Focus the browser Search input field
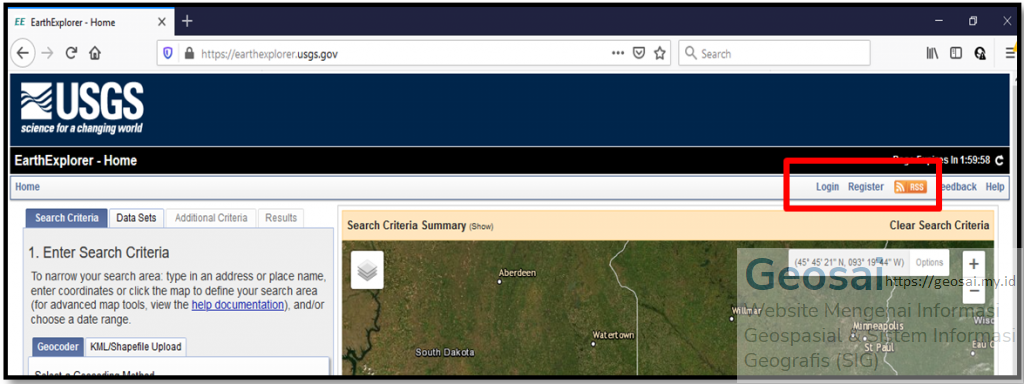Screen dimensions: 1024x384 775,54
